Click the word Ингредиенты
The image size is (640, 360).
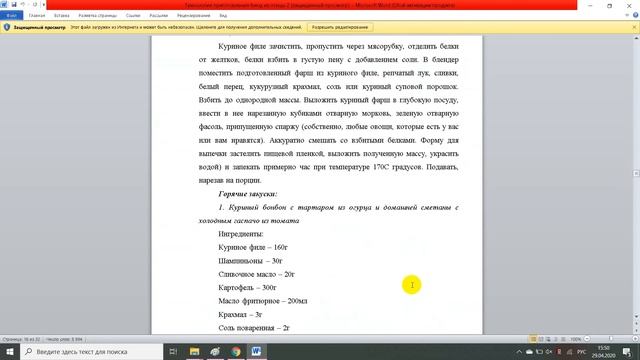coord(240,234)
